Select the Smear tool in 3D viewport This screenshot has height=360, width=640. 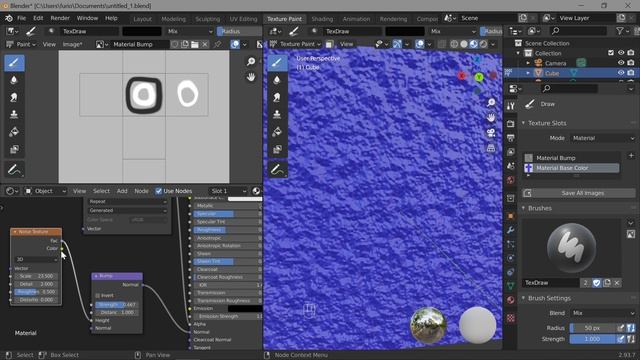277,97
